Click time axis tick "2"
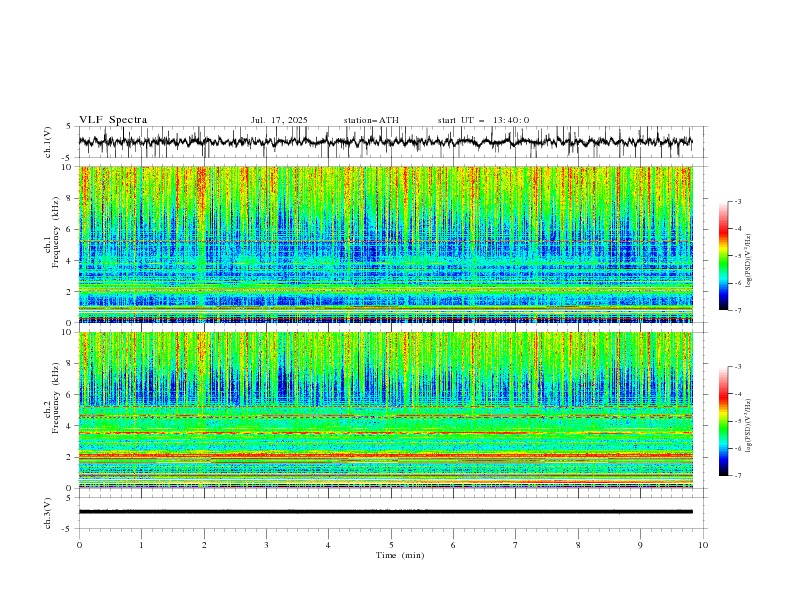 (x=204, y=545)
